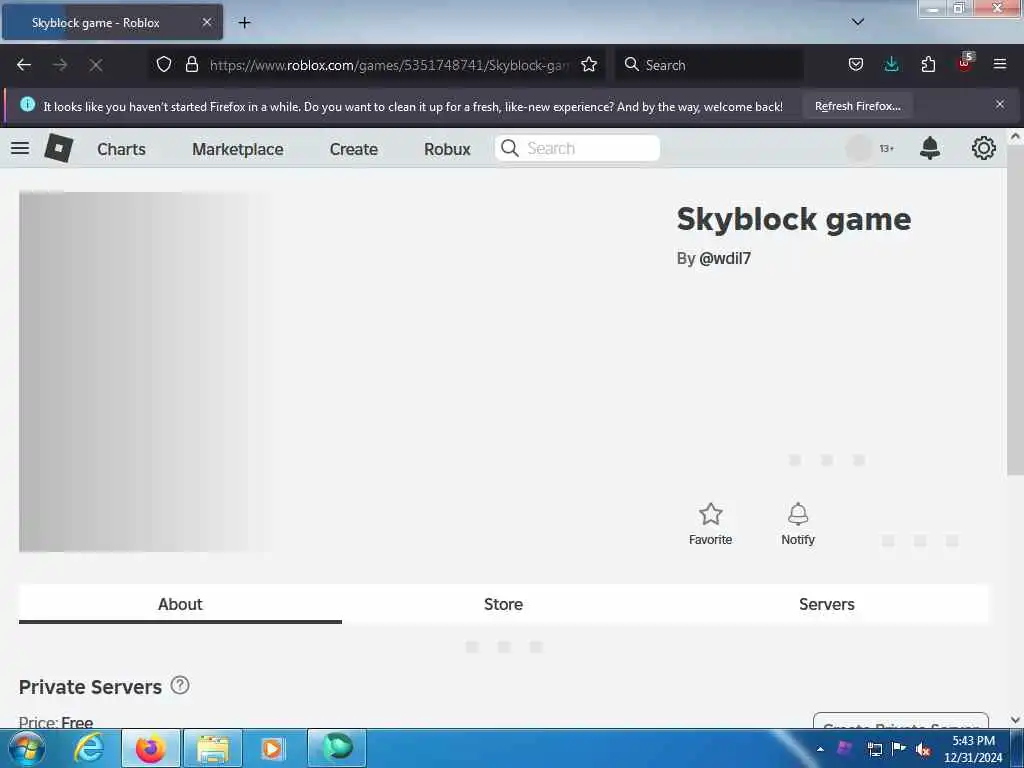Click the Roblox logo home icon

pos(59,148)
